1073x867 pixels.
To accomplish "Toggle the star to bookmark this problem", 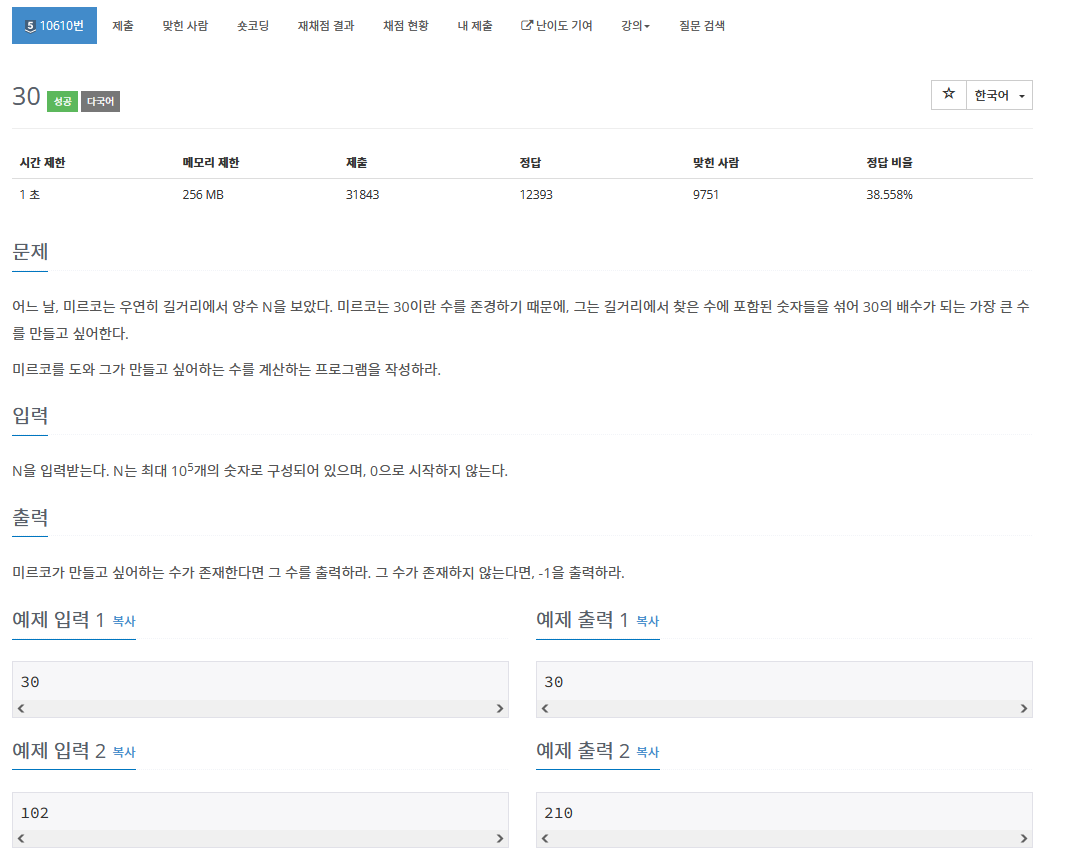I will point(948,94).
